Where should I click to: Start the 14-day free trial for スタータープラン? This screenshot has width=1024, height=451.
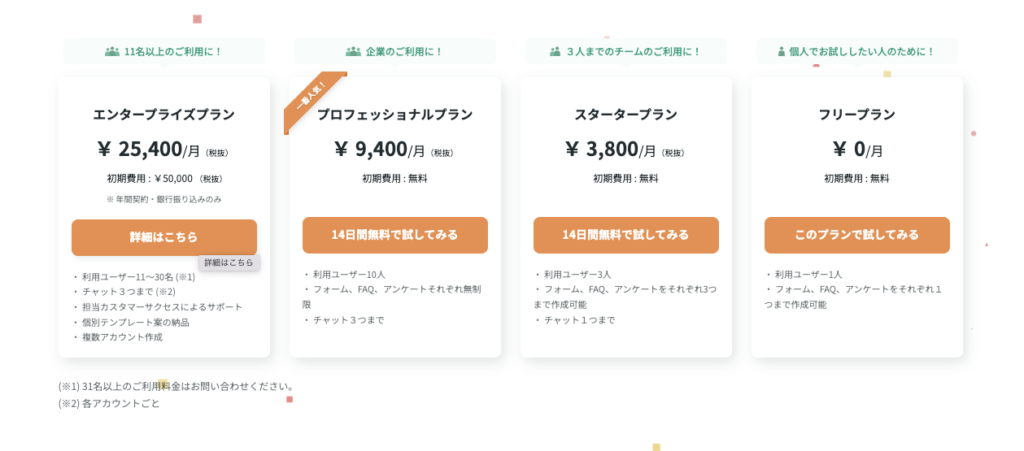626,235
